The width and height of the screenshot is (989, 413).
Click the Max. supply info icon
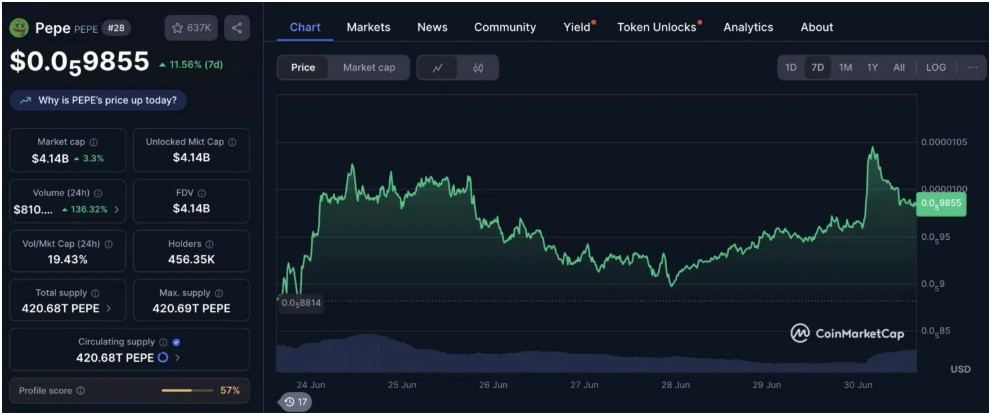point(219,293)
